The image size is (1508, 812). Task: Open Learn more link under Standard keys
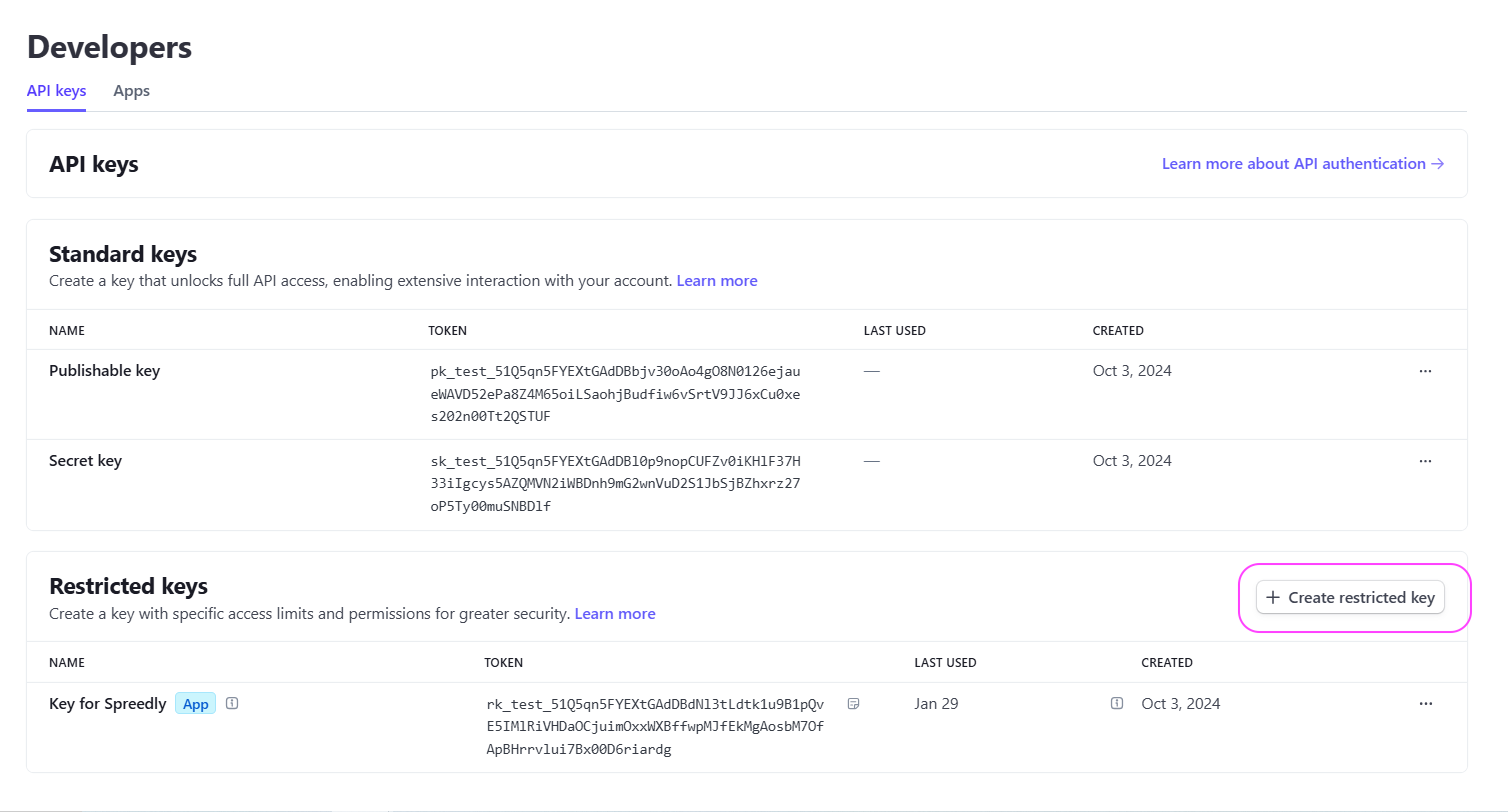tap(716, 281)
